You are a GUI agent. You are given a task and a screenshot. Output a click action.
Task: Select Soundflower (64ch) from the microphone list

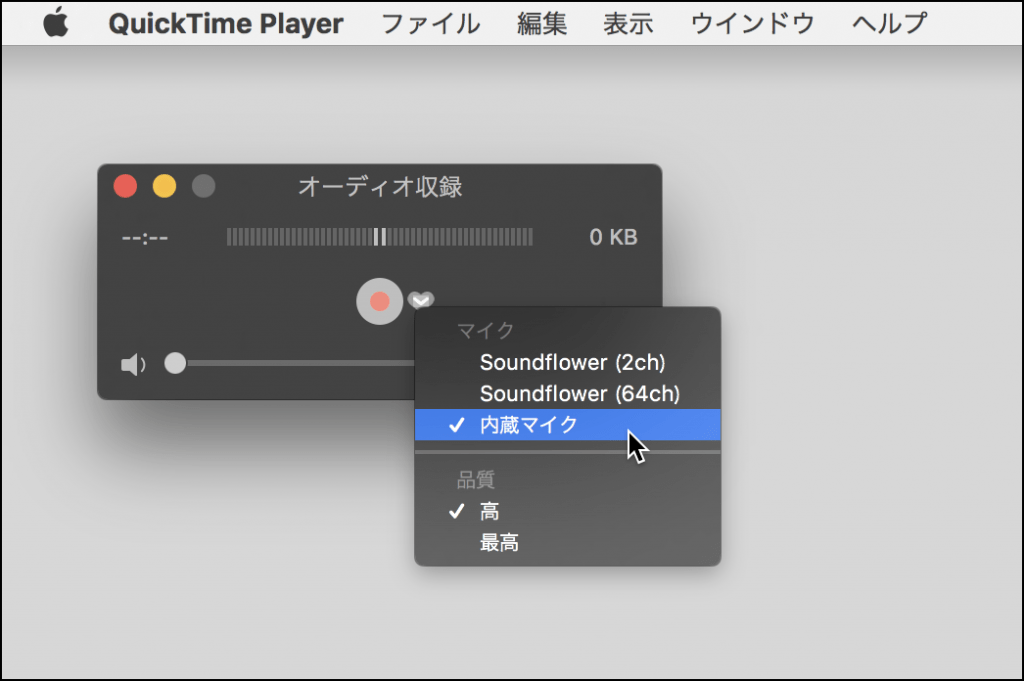[578, 394]
